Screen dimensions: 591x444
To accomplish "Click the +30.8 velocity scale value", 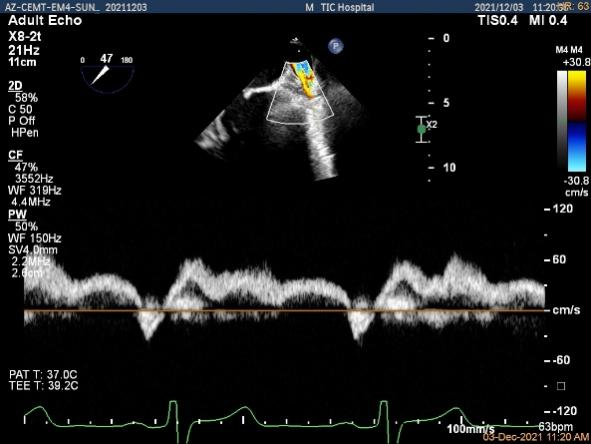I will tap(576, 62).
